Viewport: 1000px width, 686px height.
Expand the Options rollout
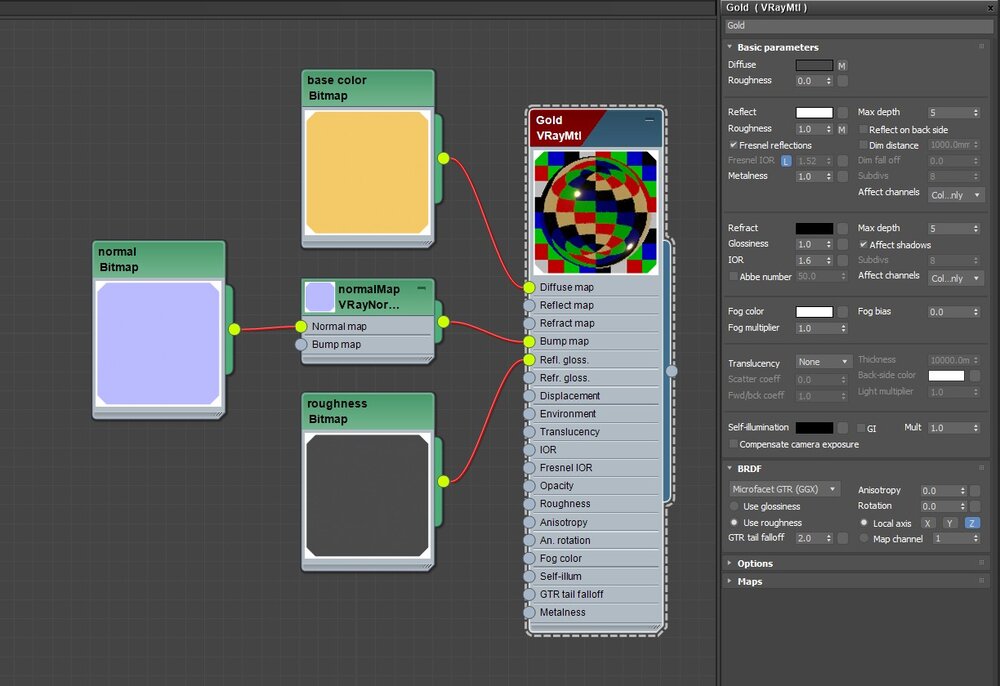coord(755,563)
